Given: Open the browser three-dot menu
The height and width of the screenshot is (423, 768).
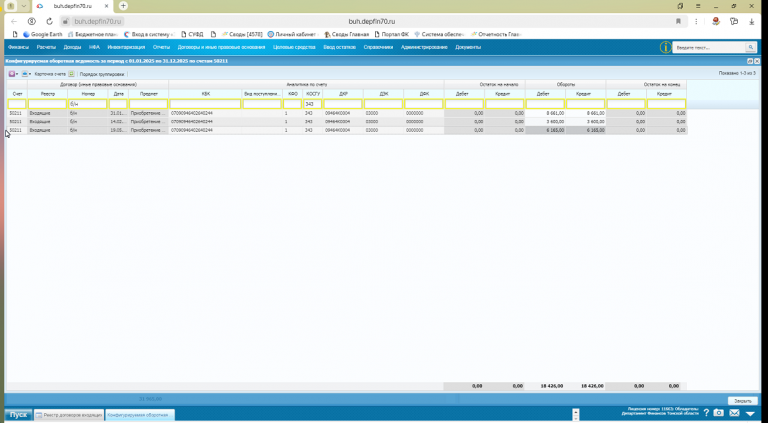Looking at the screenshot, I should (696, 22).
